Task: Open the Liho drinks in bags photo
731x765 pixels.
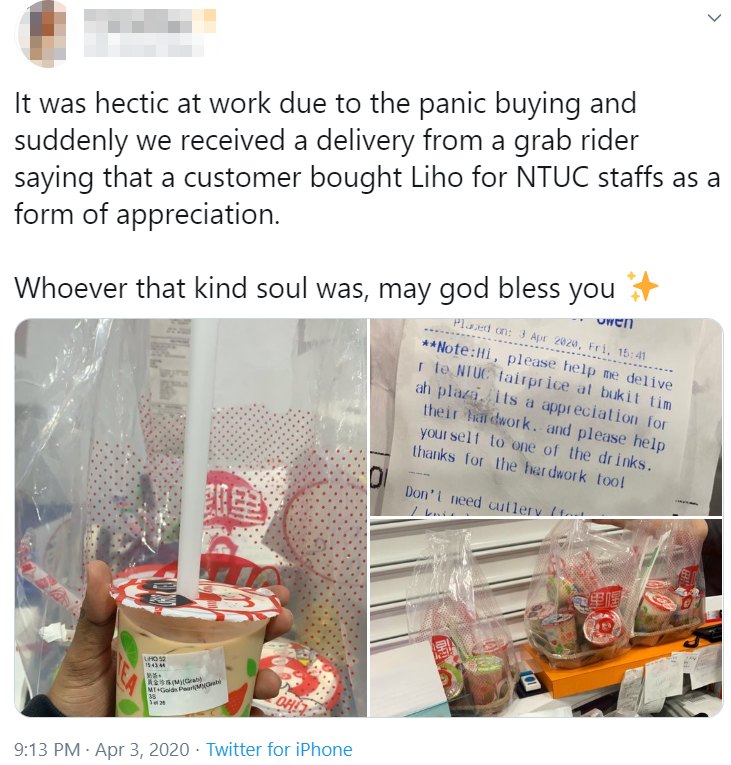Action: [x=546, y=618]
